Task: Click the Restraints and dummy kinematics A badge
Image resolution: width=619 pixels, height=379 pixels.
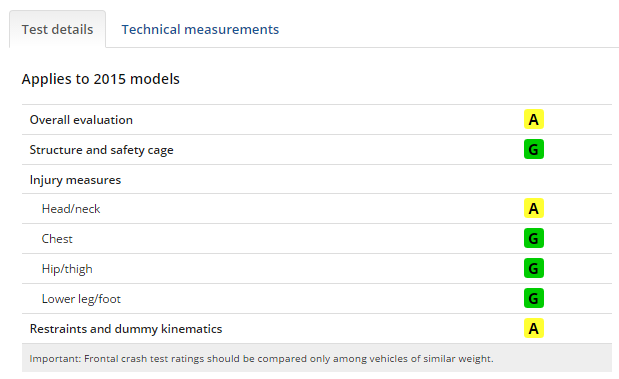Action: [x=534, y=328]
